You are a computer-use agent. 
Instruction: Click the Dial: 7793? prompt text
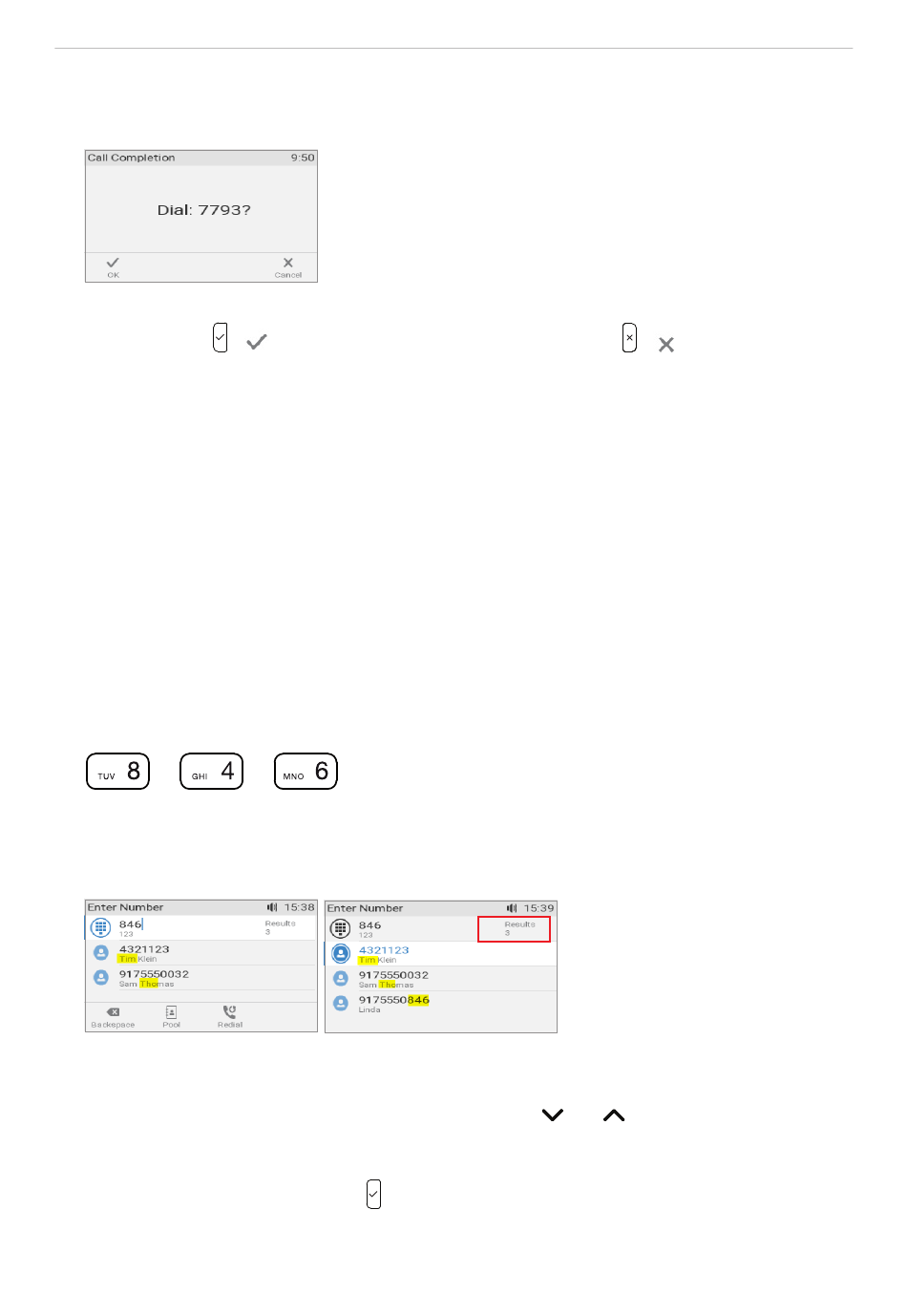point(204,210)
